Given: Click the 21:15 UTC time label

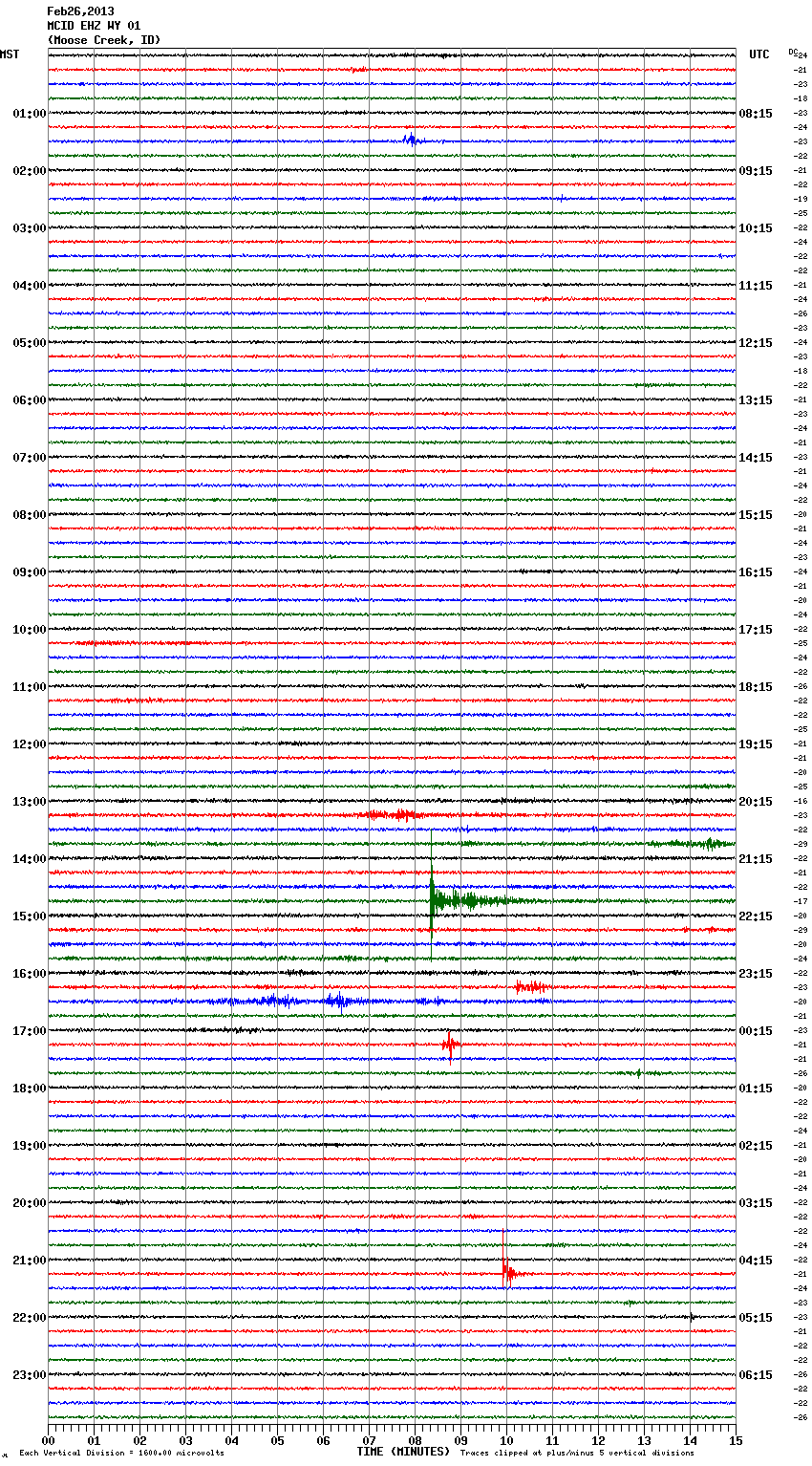Looking at the screenshot, I should pos(756,859).
